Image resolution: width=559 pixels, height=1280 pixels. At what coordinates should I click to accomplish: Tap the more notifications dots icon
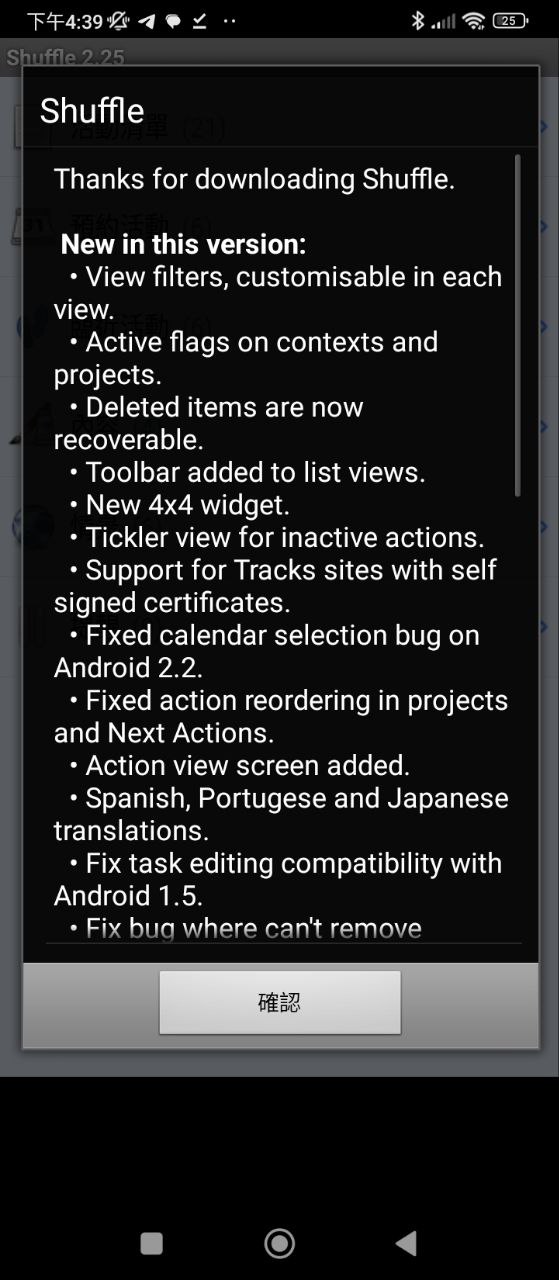[229, 21]
